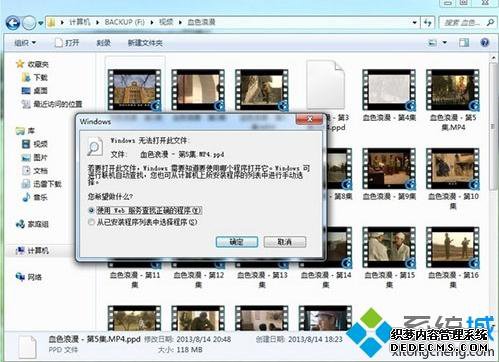Select the 血色浪漫 - 第15集 video
Image resolution: width=499 pixels, height=362 pixels.
click(x=389, y=248)
